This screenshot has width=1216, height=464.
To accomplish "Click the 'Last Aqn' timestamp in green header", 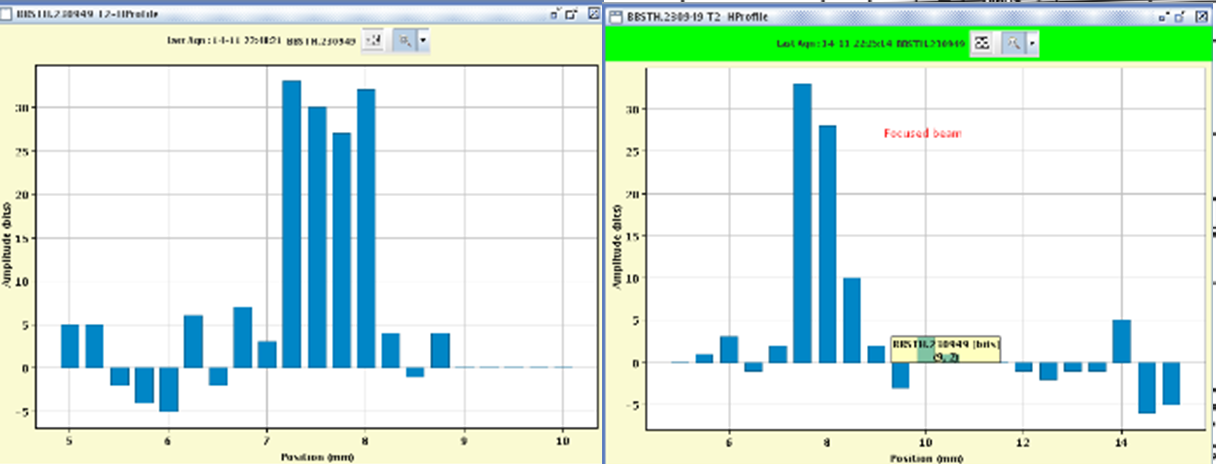I will 833,43.
